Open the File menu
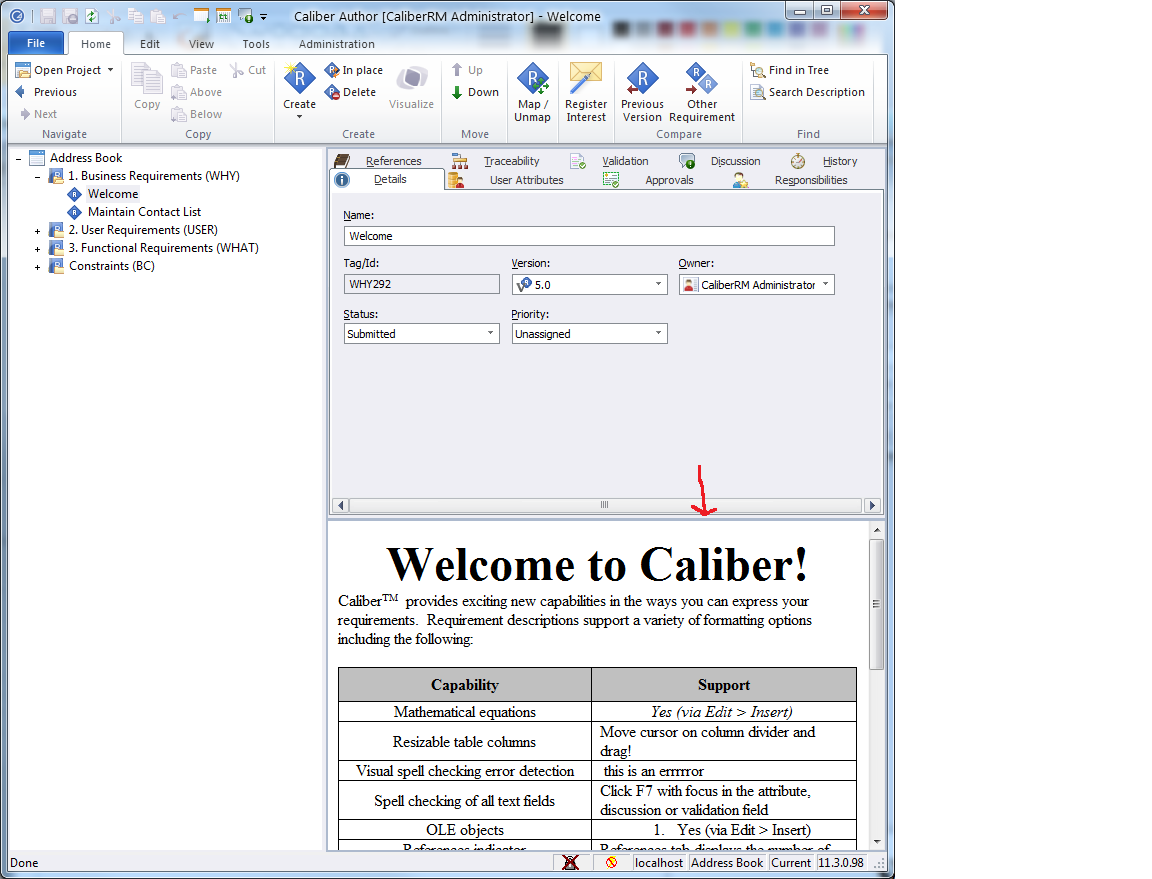The image size is (1152, 879). coord(36,43)
